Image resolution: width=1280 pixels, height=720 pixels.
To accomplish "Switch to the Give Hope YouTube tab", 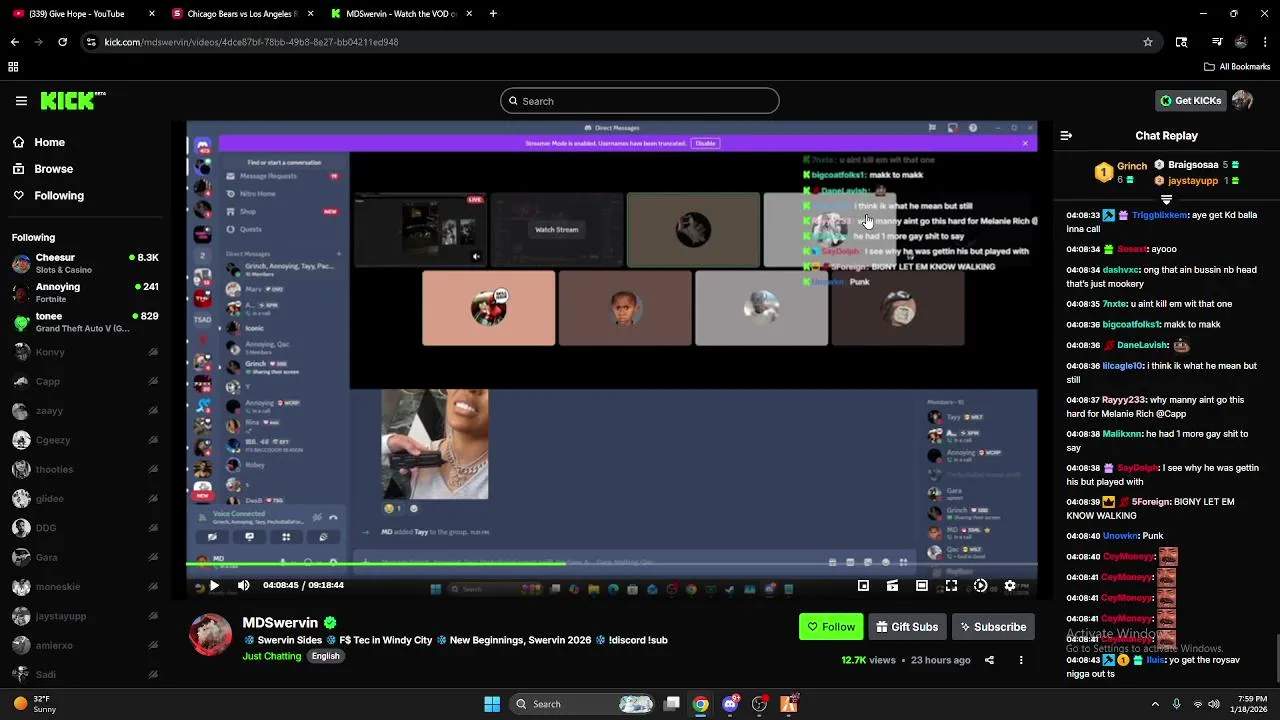I will point(84,14).
